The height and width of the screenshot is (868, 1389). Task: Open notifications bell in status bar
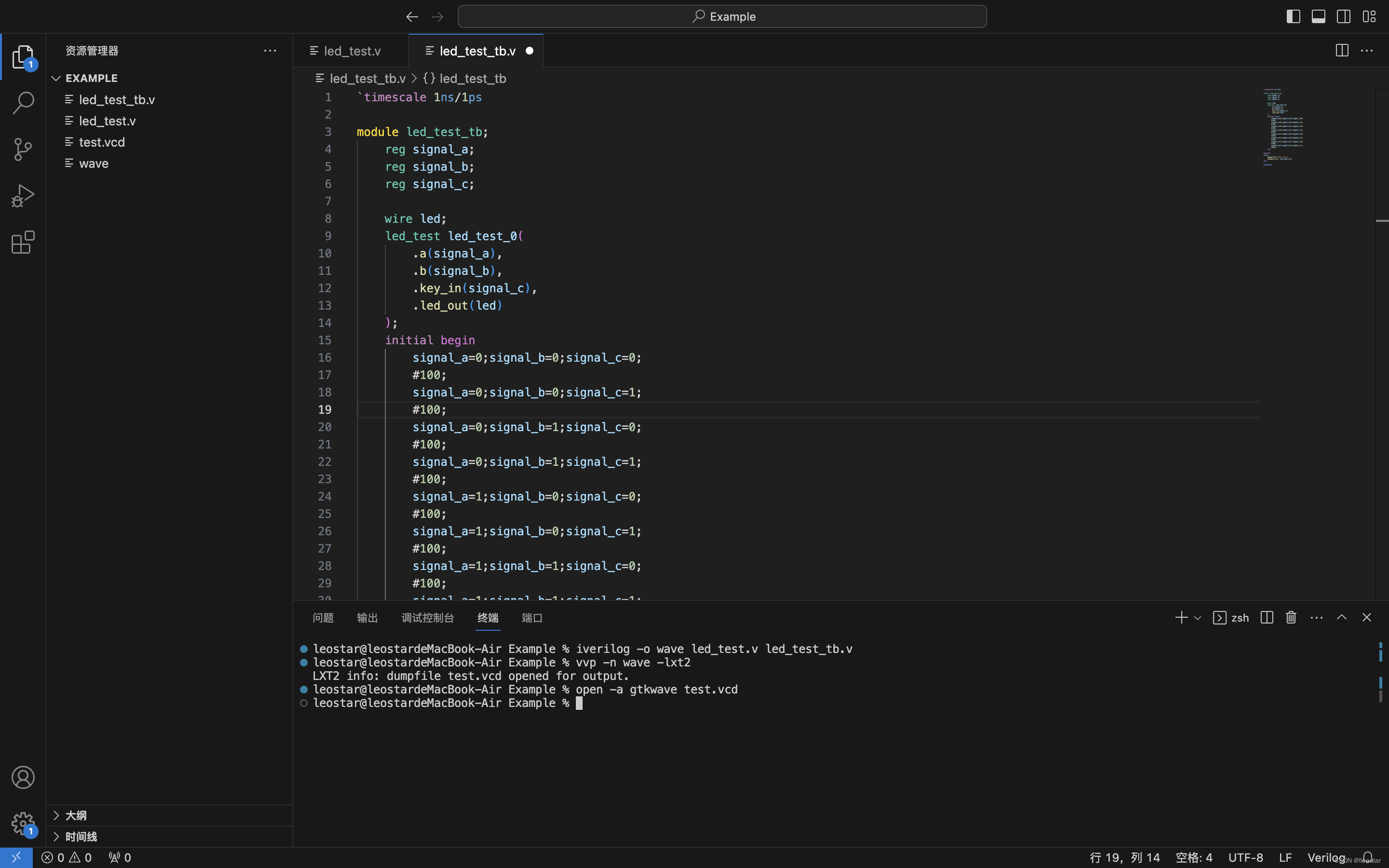click(x=1368, y=858)
